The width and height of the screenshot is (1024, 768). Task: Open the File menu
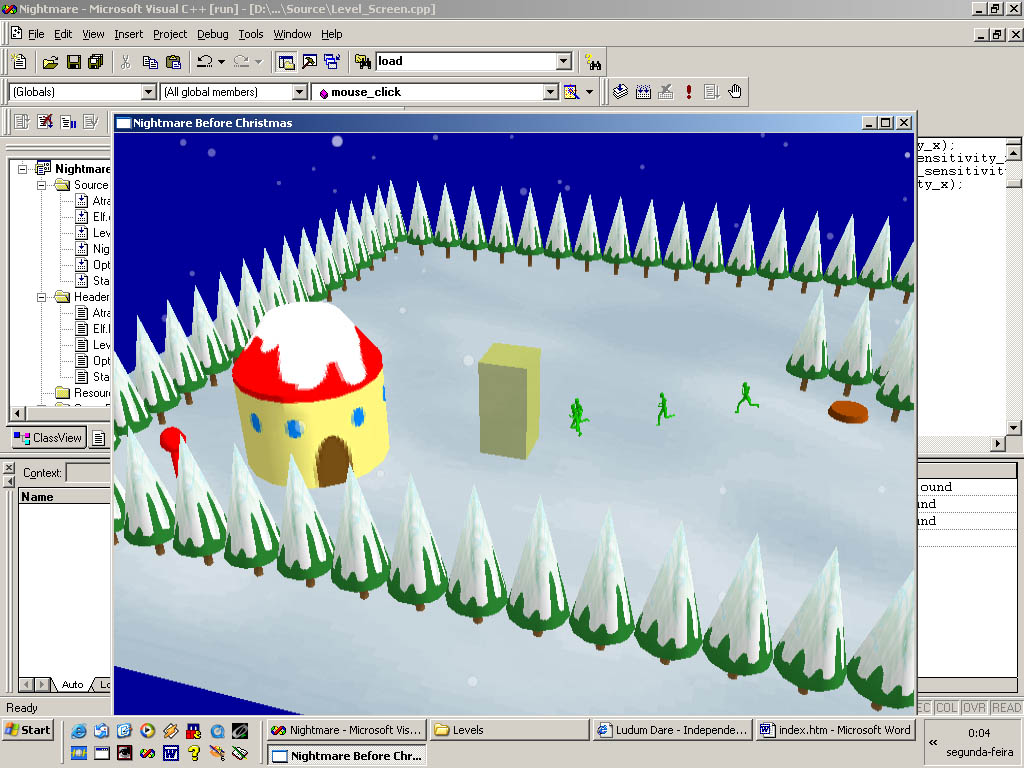click(x=36, y=34)
